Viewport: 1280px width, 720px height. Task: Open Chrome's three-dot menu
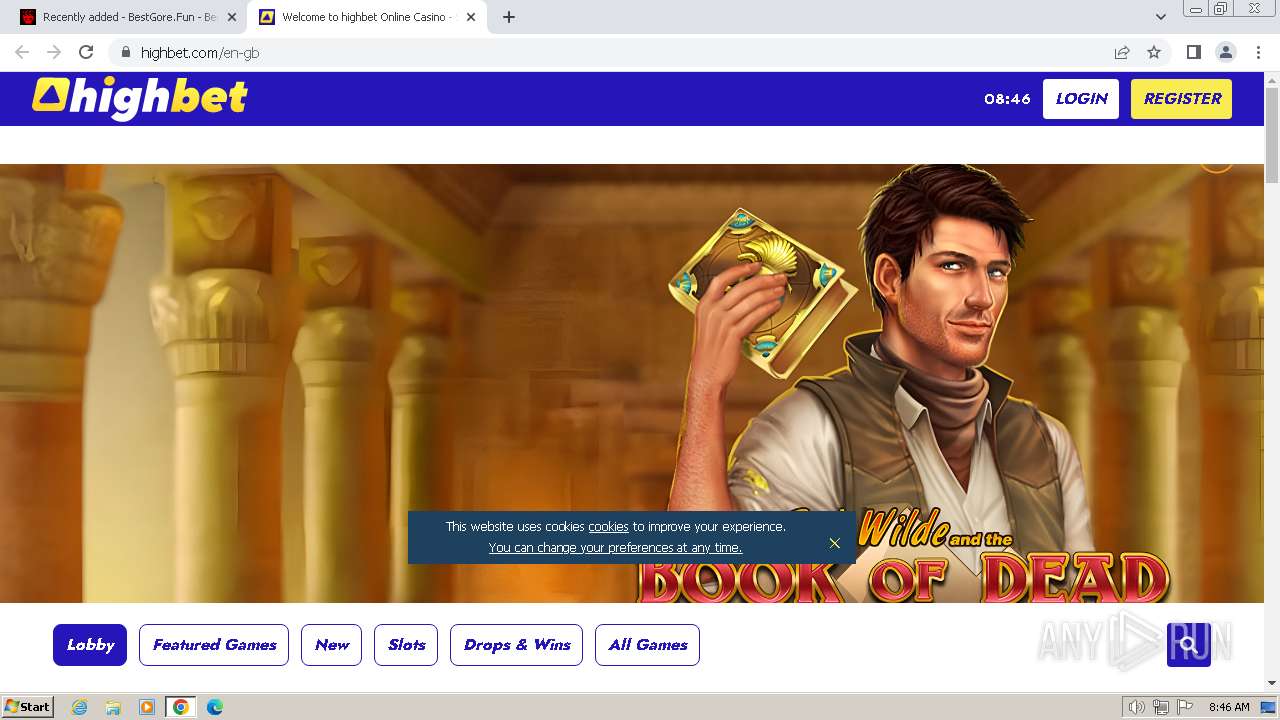(x=1258, y=52)
